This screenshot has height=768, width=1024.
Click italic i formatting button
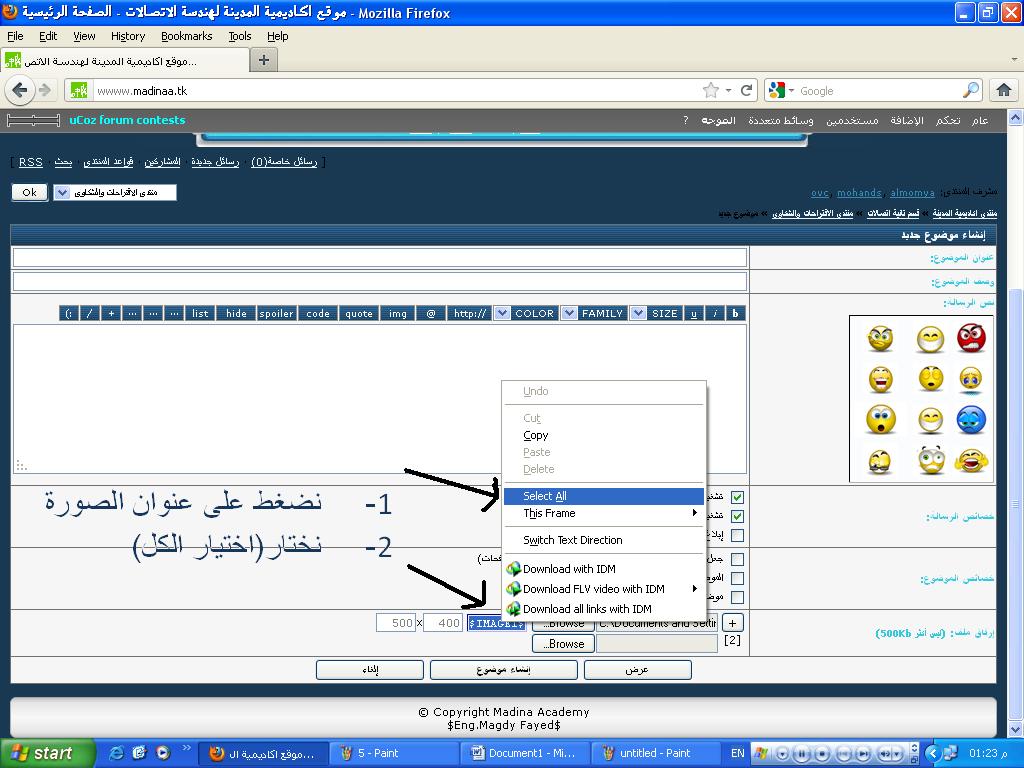point(715,313)
